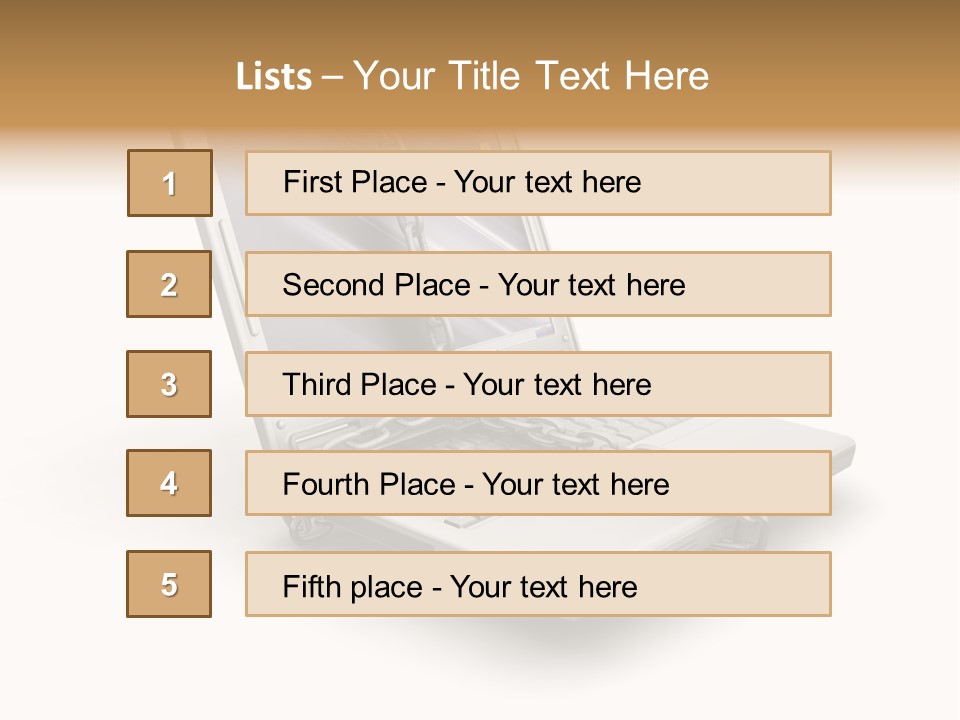The width and height of the screenshot is (960, 720).
Task: Click the number 3 square
Action: [x=169, y=384]
